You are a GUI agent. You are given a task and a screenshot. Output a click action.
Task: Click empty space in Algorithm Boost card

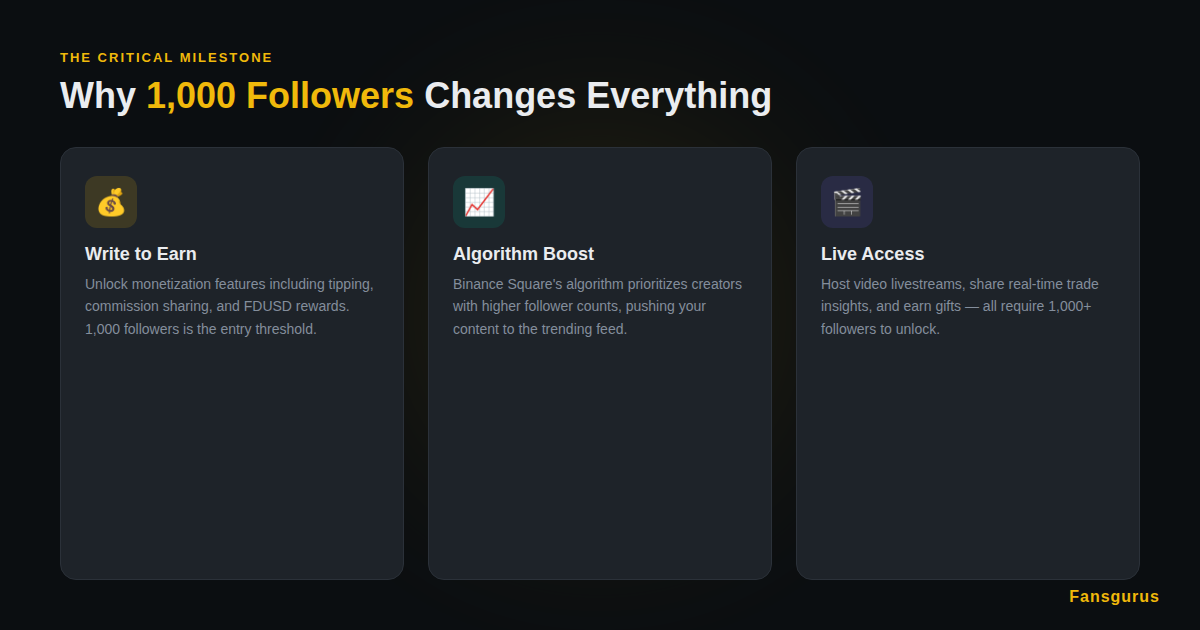pos(600,460)
